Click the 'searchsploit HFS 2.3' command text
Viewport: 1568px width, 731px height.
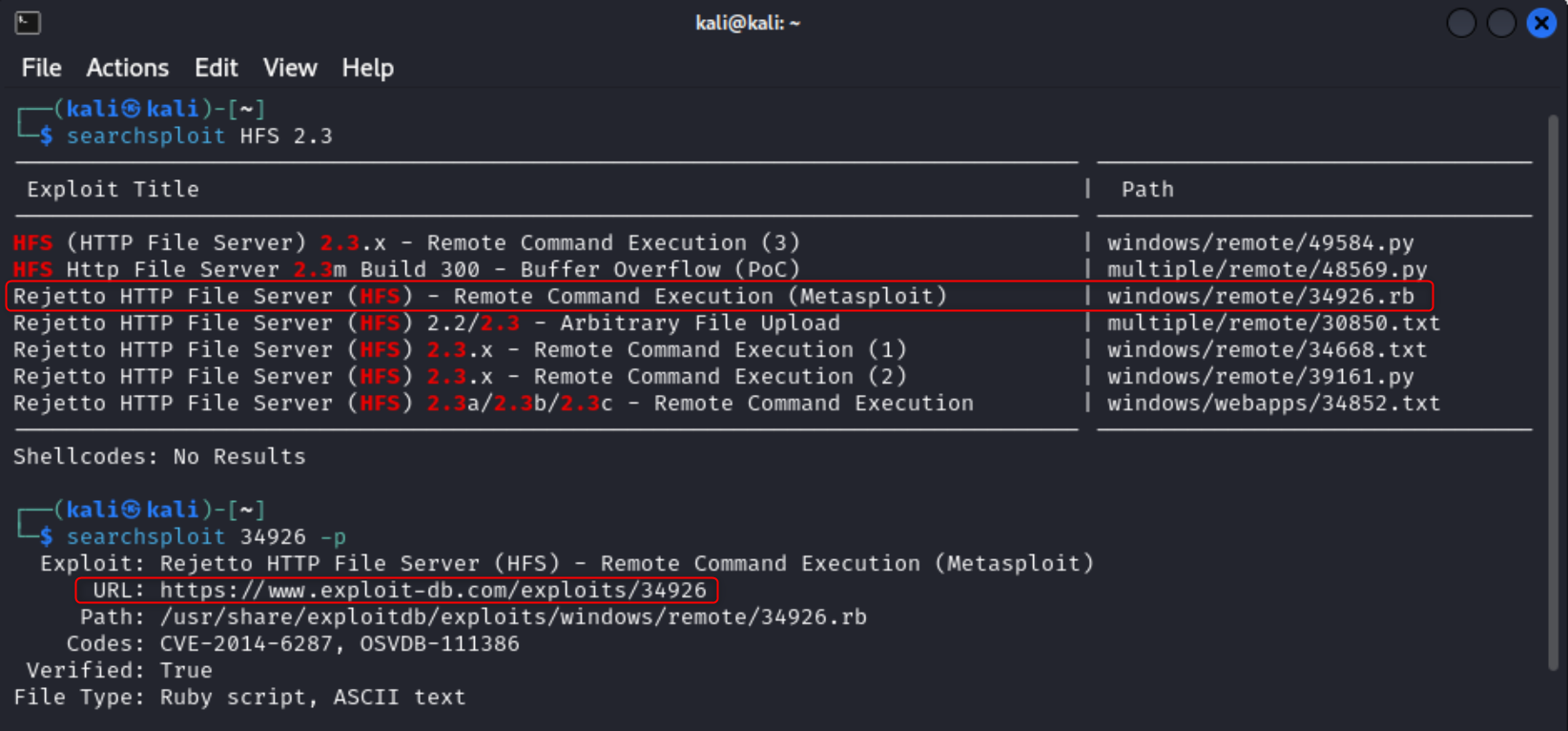pos(199,136)
